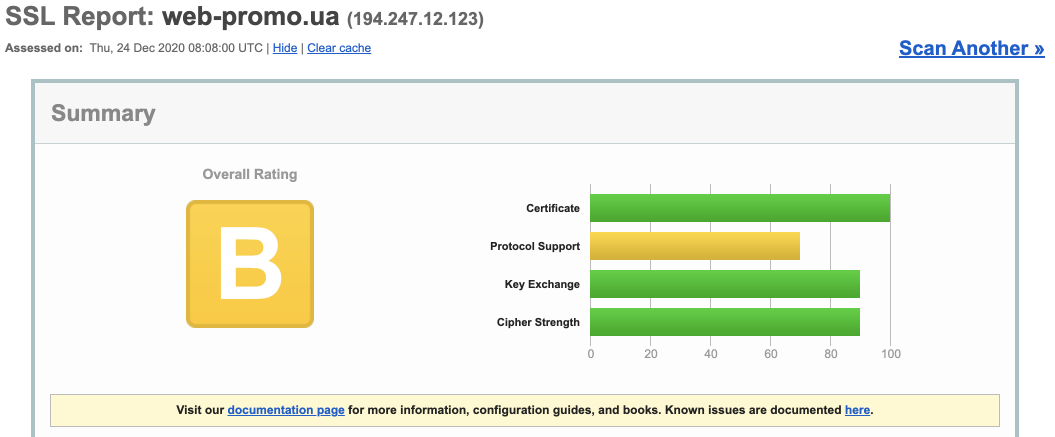The height and width of the screenshot is (437, 1055).
Task: Click the Cipher Strength chart label
Action: [538, 322]
